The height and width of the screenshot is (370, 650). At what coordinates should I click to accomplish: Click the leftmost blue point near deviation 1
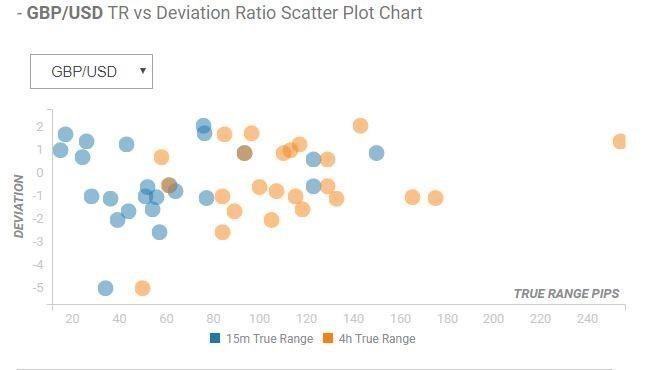(x=61, y=150)
